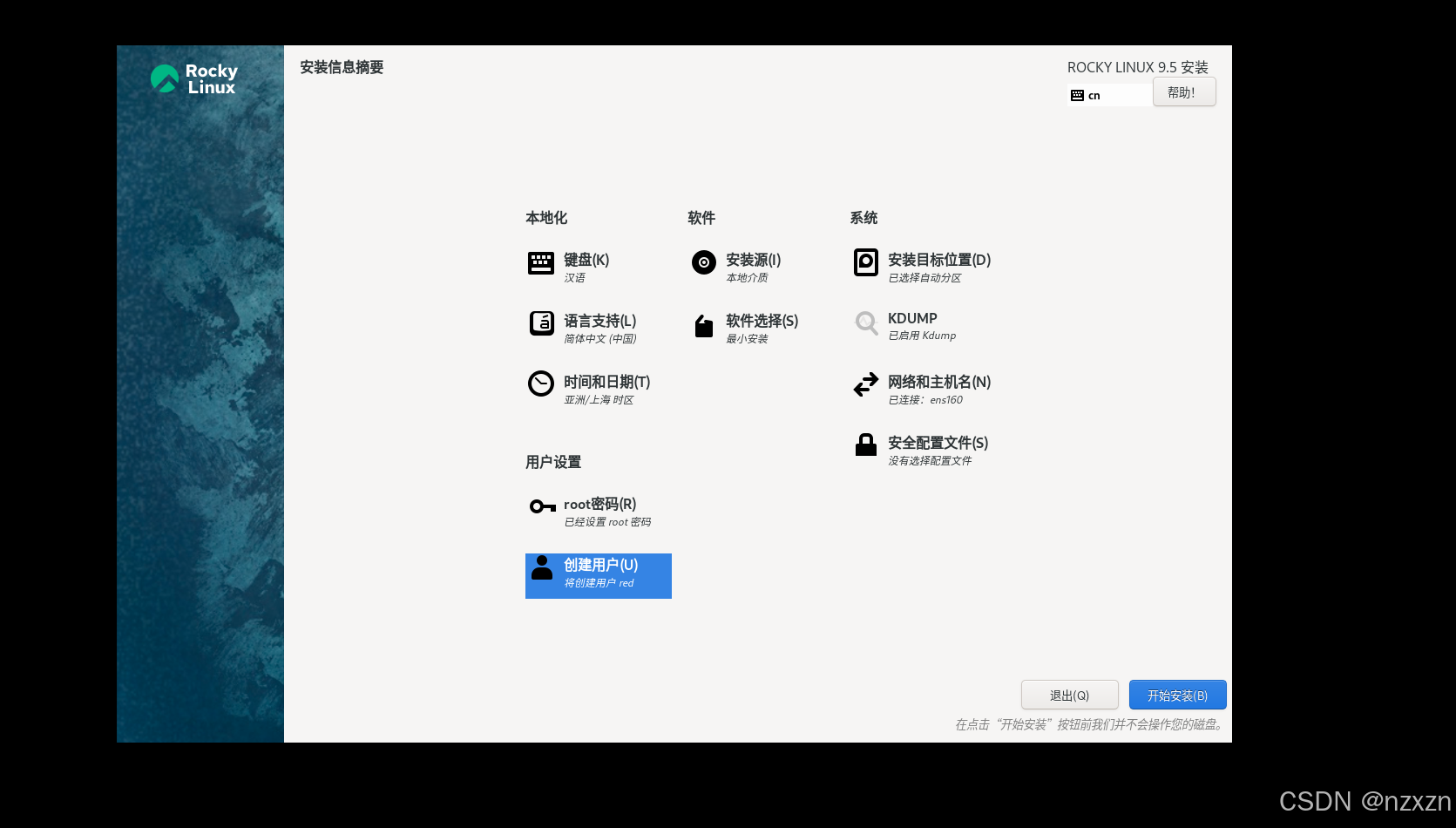Click the 本地介质 status under 安装源
Viewport: 1456px width, 828px height.
(747, 278)
